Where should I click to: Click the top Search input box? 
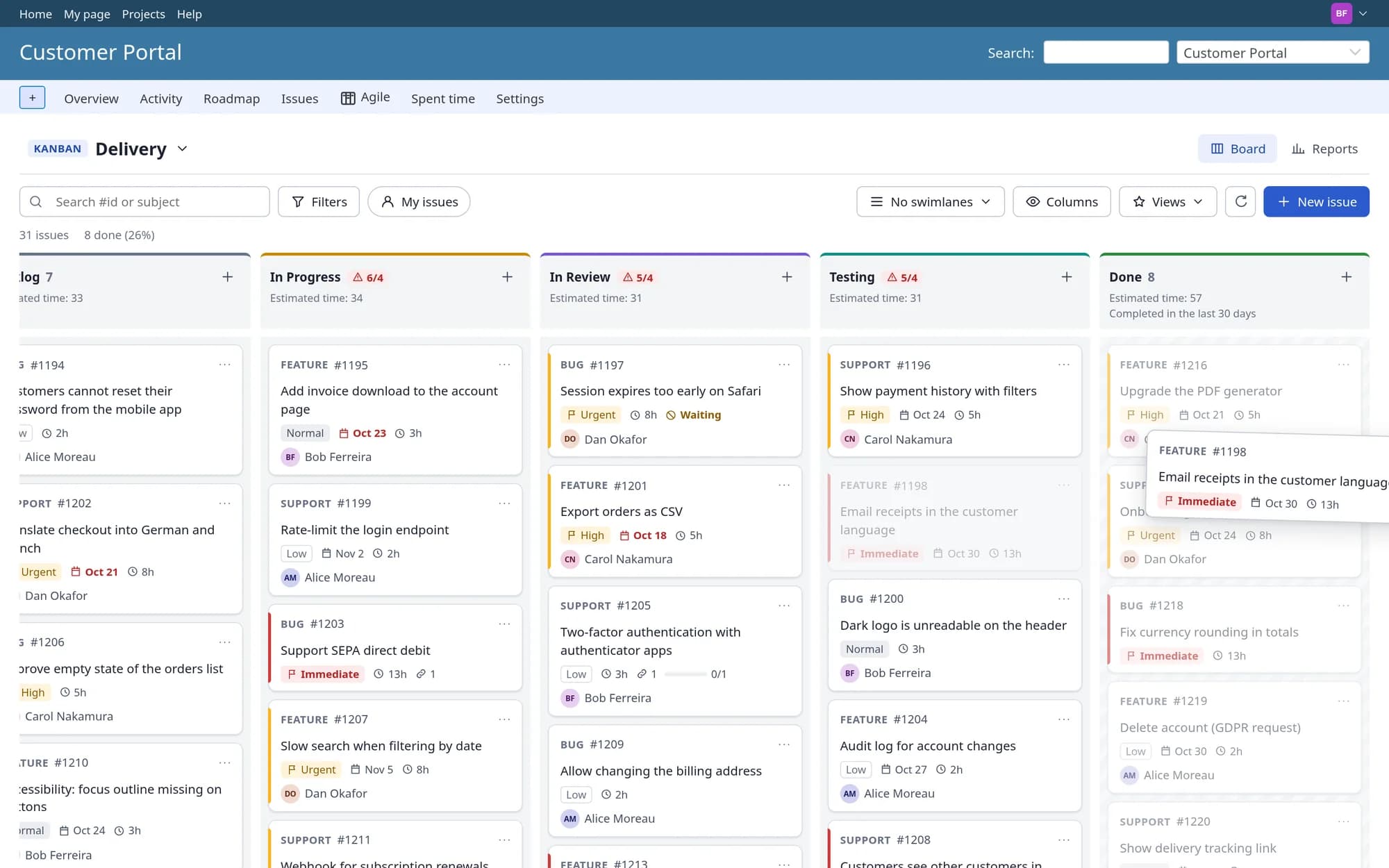[1106, 52]
